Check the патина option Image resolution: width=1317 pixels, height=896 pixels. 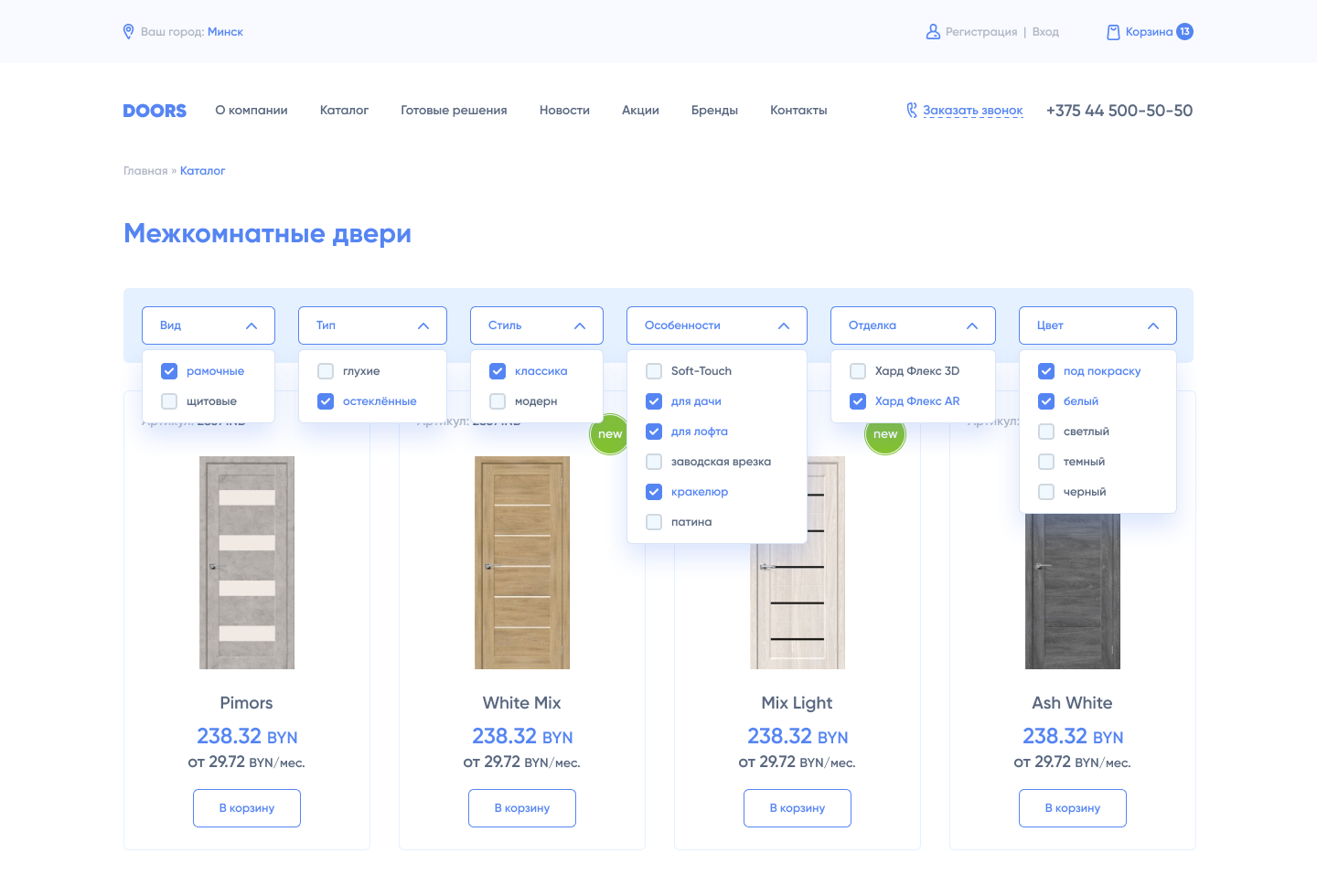(654, 522)
